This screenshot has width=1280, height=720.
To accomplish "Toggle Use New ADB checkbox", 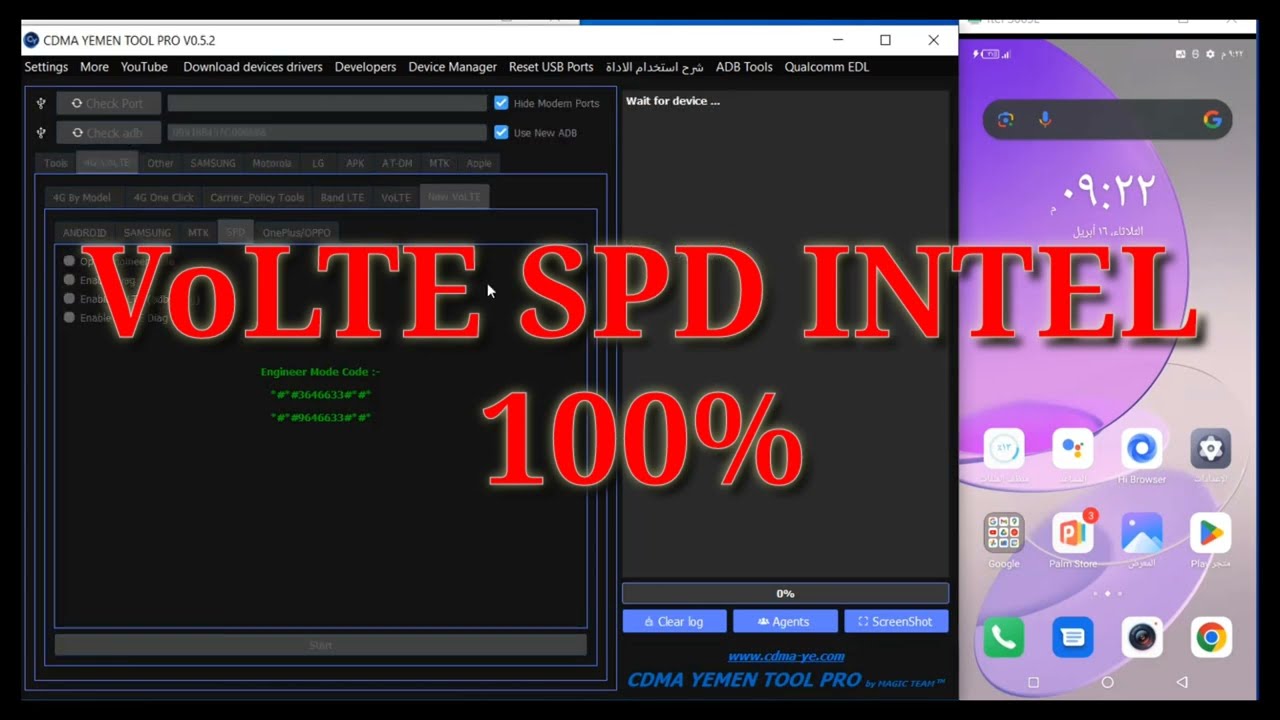I will tap(501, 132).
